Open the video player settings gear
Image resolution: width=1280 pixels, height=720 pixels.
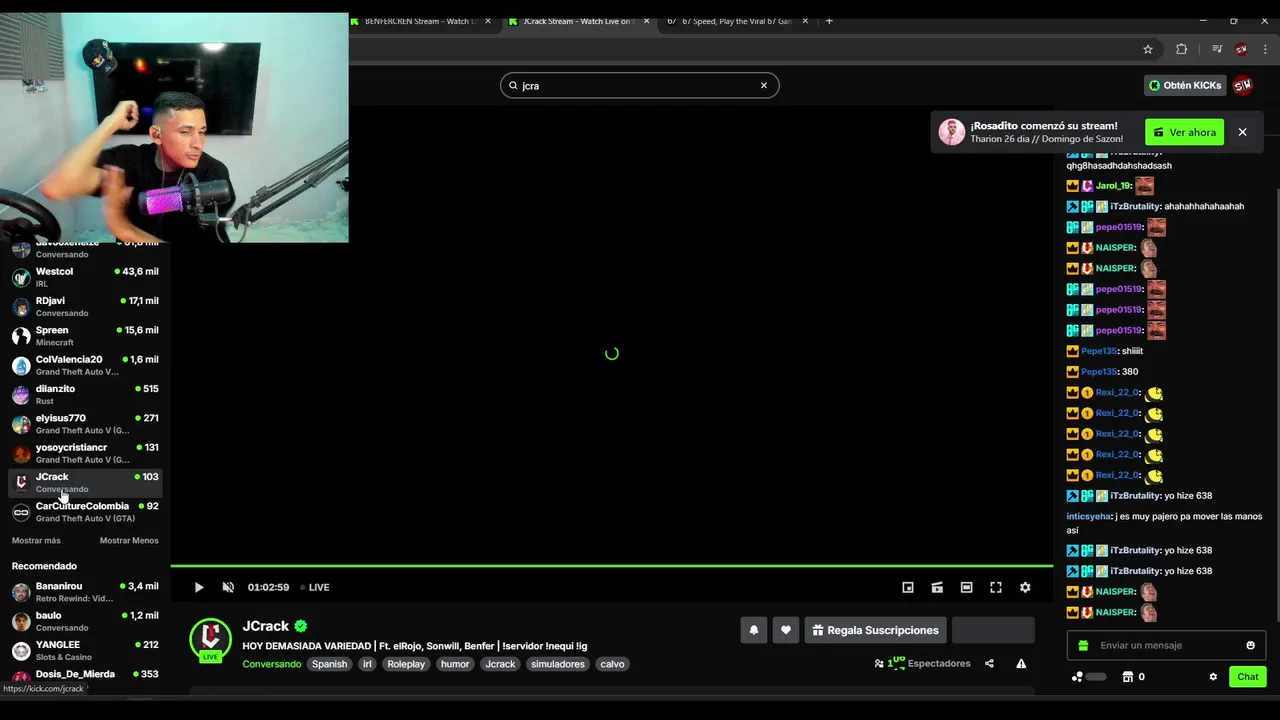click(1025, 587)
